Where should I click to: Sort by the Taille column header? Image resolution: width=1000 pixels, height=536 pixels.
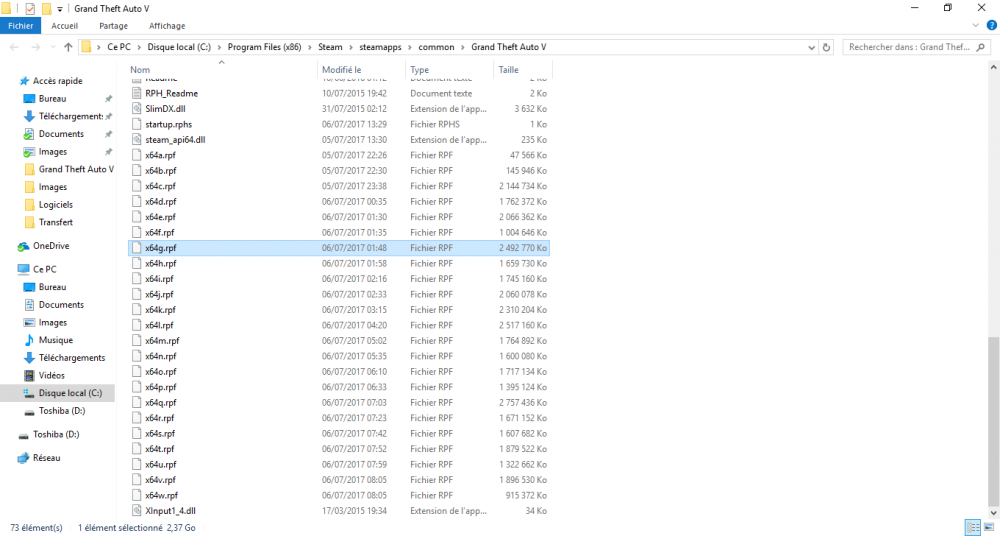tap(508, 70)
